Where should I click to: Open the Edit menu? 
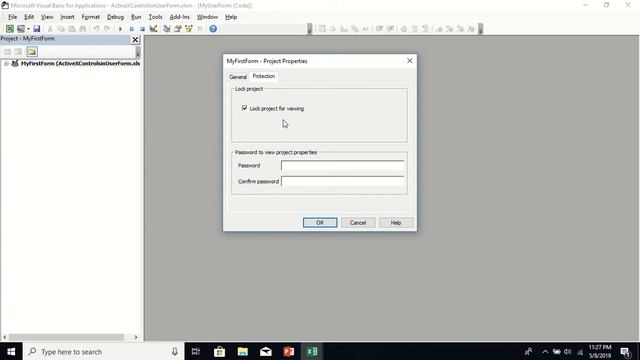29,17
